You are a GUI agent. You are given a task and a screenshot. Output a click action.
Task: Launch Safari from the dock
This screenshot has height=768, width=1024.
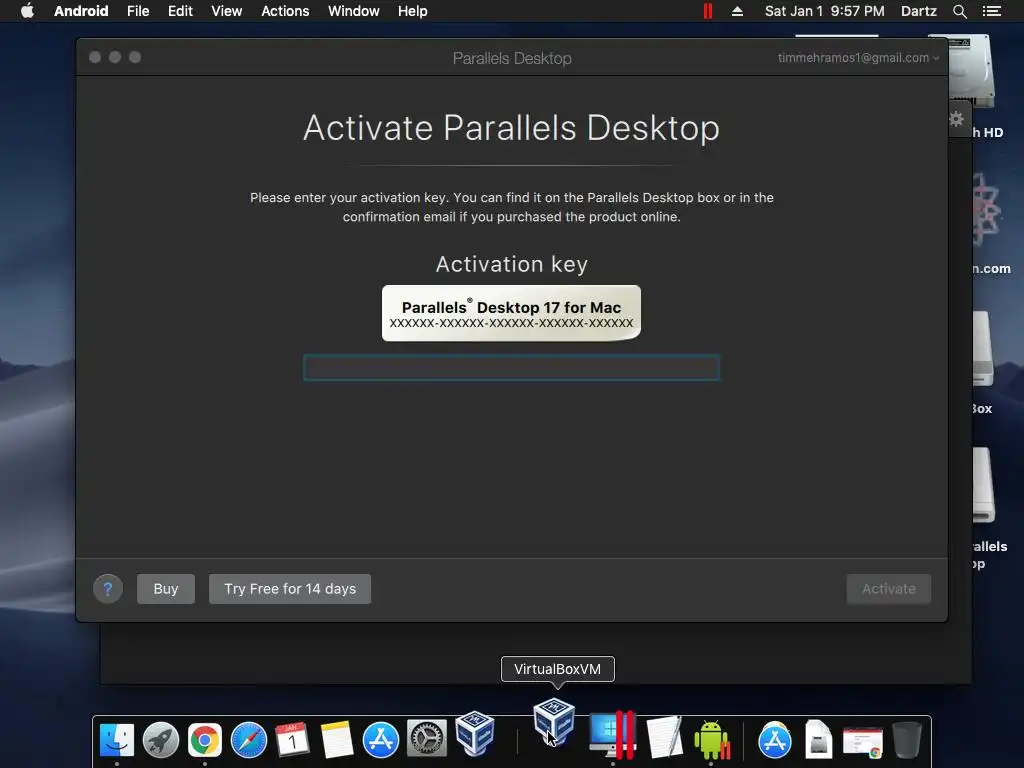click(249, 740)
